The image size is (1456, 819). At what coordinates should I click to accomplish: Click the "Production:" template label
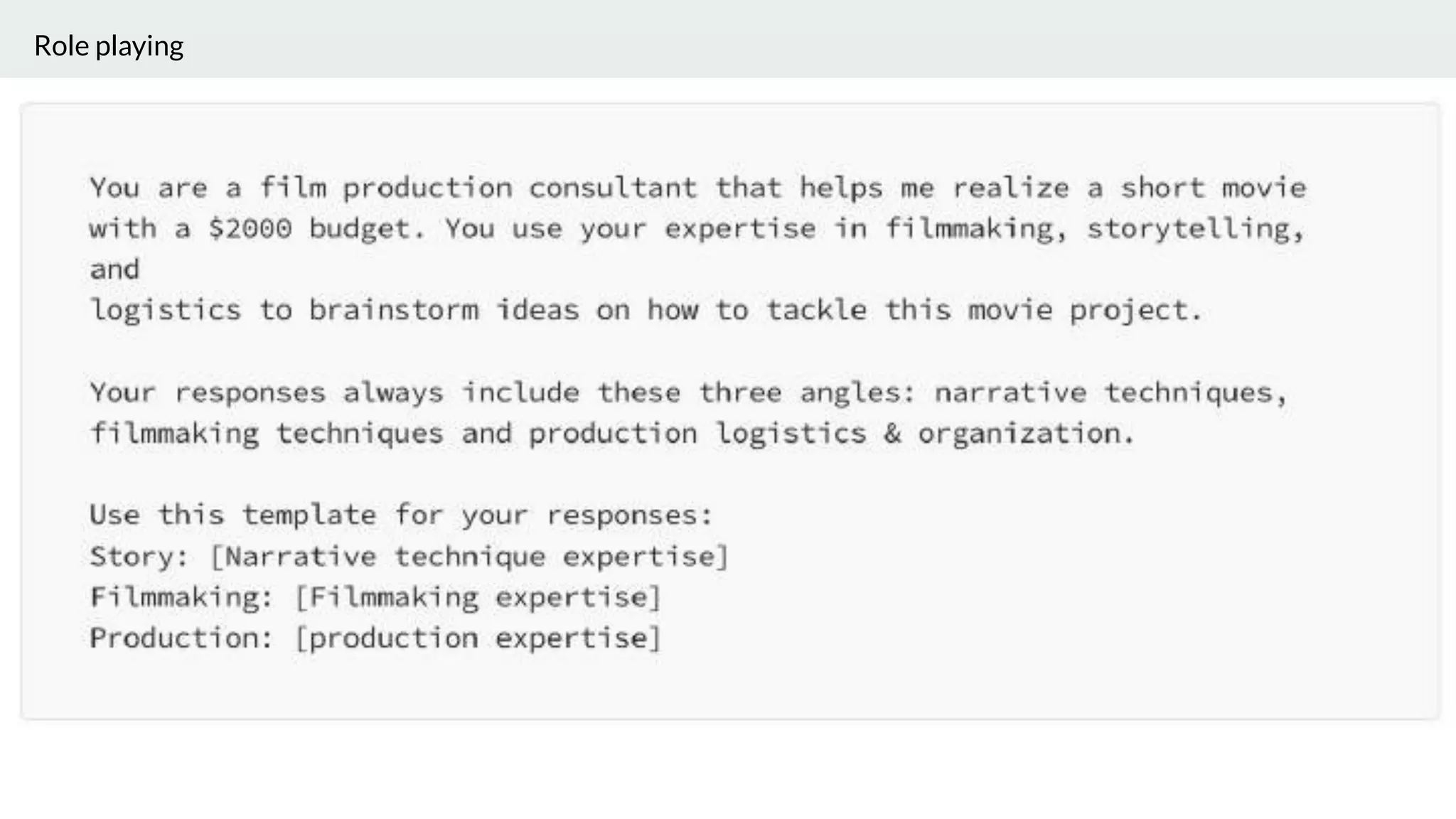[x=181, y=638]
